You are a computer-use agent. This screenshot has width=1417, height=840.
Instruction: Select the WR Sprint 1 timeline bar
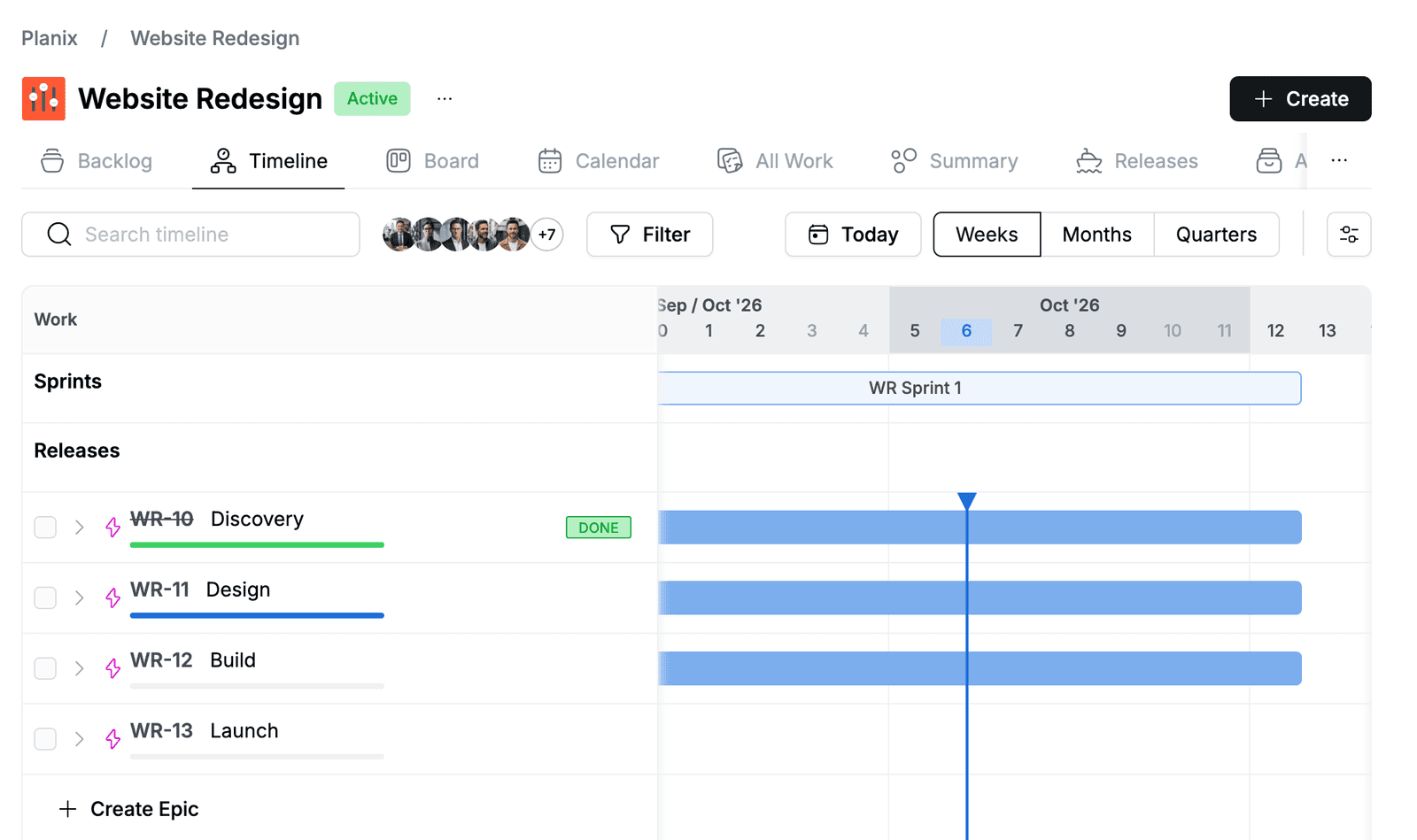(x=980, y=389)
